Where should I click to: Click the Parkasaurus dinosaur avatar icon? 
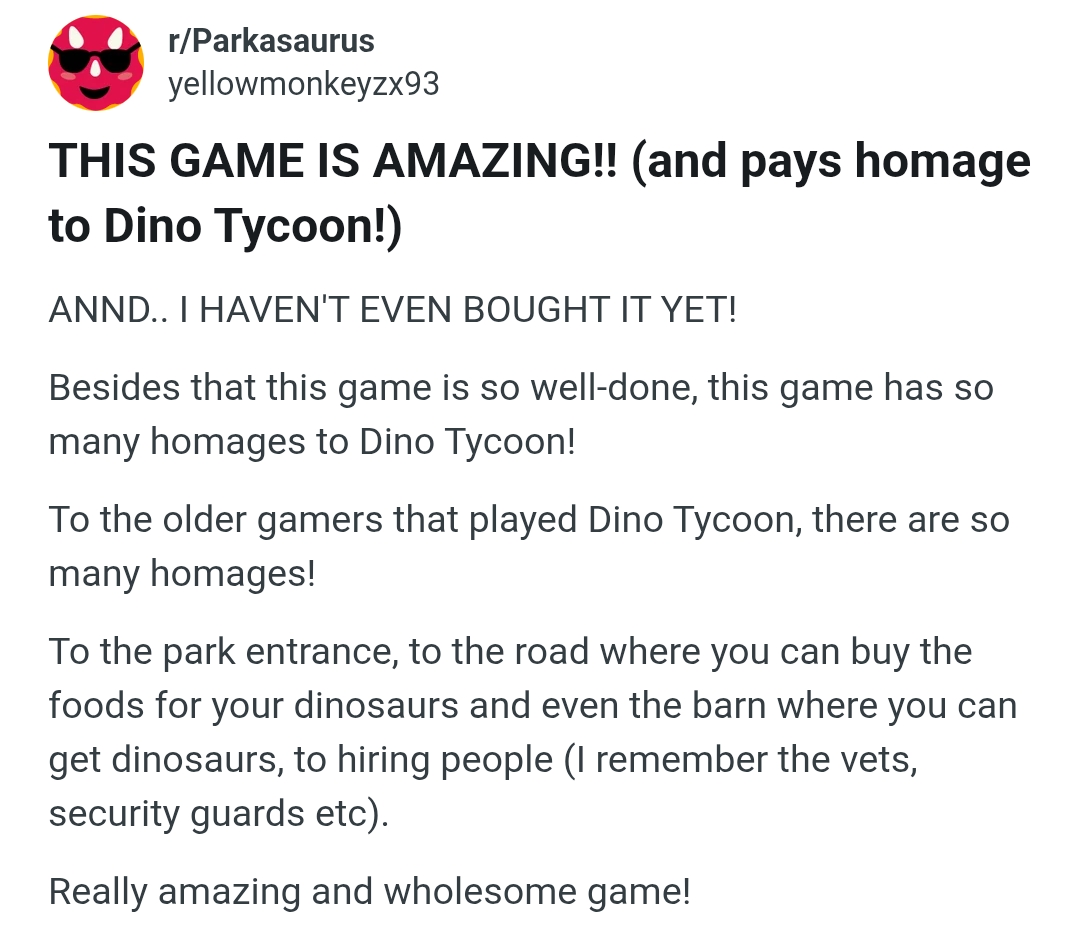(x=96, y=64)
